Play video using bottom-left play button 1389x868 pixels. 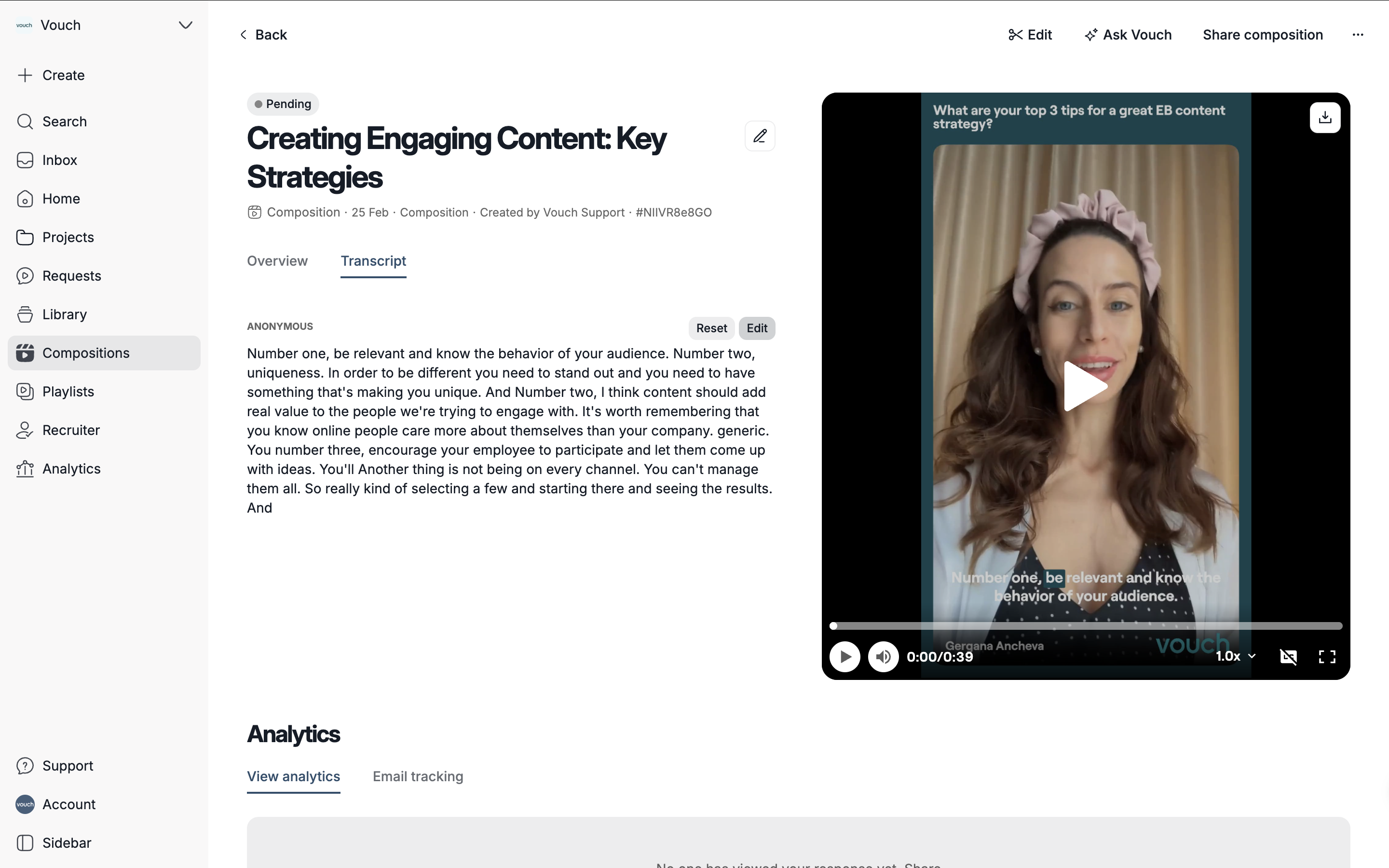[844, 656]
